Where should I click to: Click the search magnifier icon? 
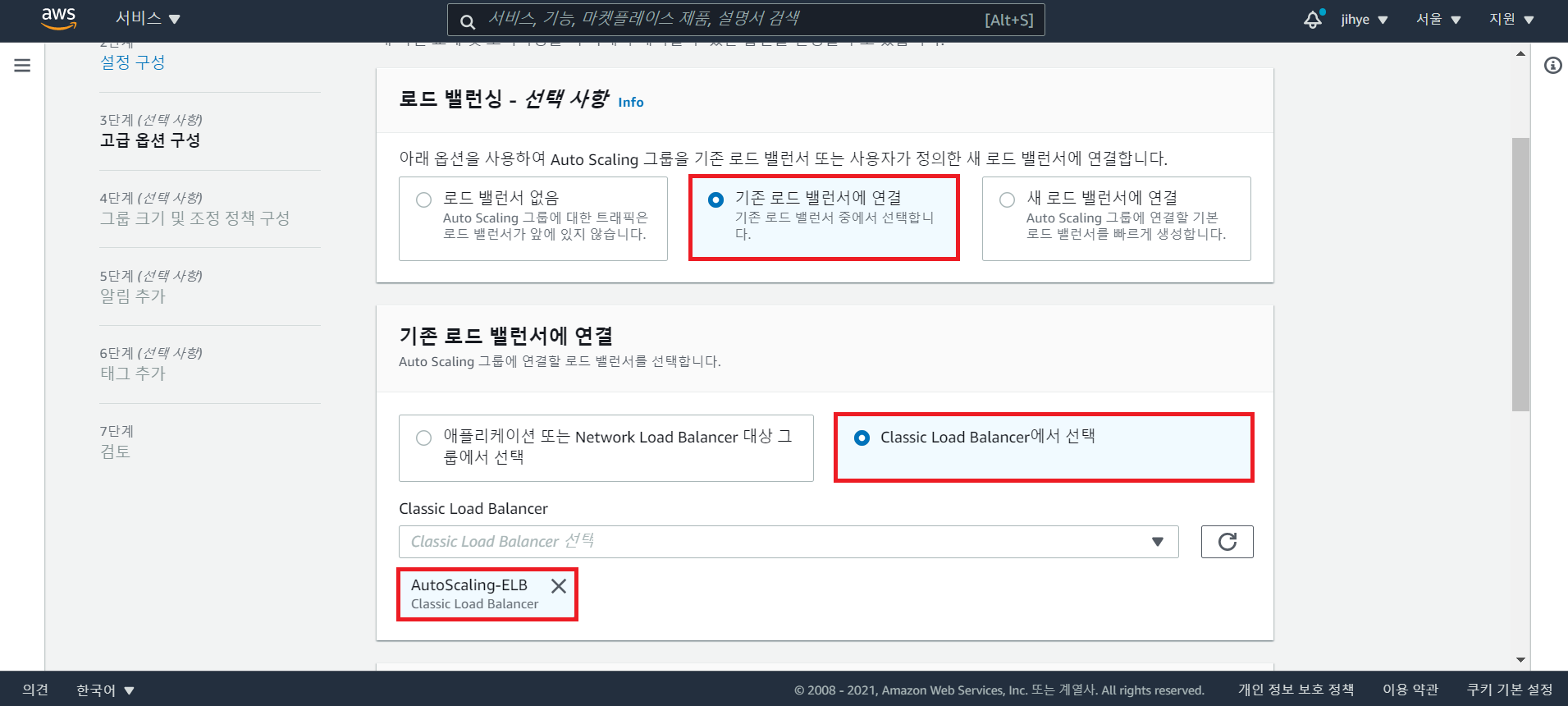(x=467, y=21)
